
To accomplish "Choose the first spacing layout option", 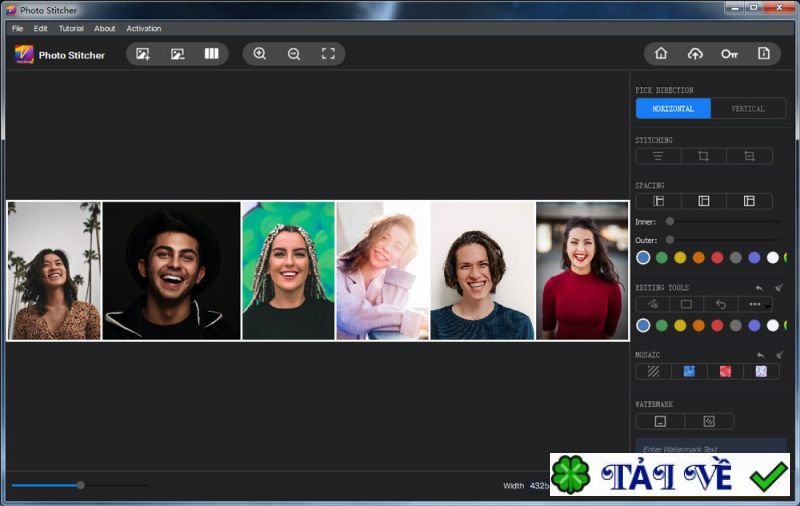I will [658, 201].
